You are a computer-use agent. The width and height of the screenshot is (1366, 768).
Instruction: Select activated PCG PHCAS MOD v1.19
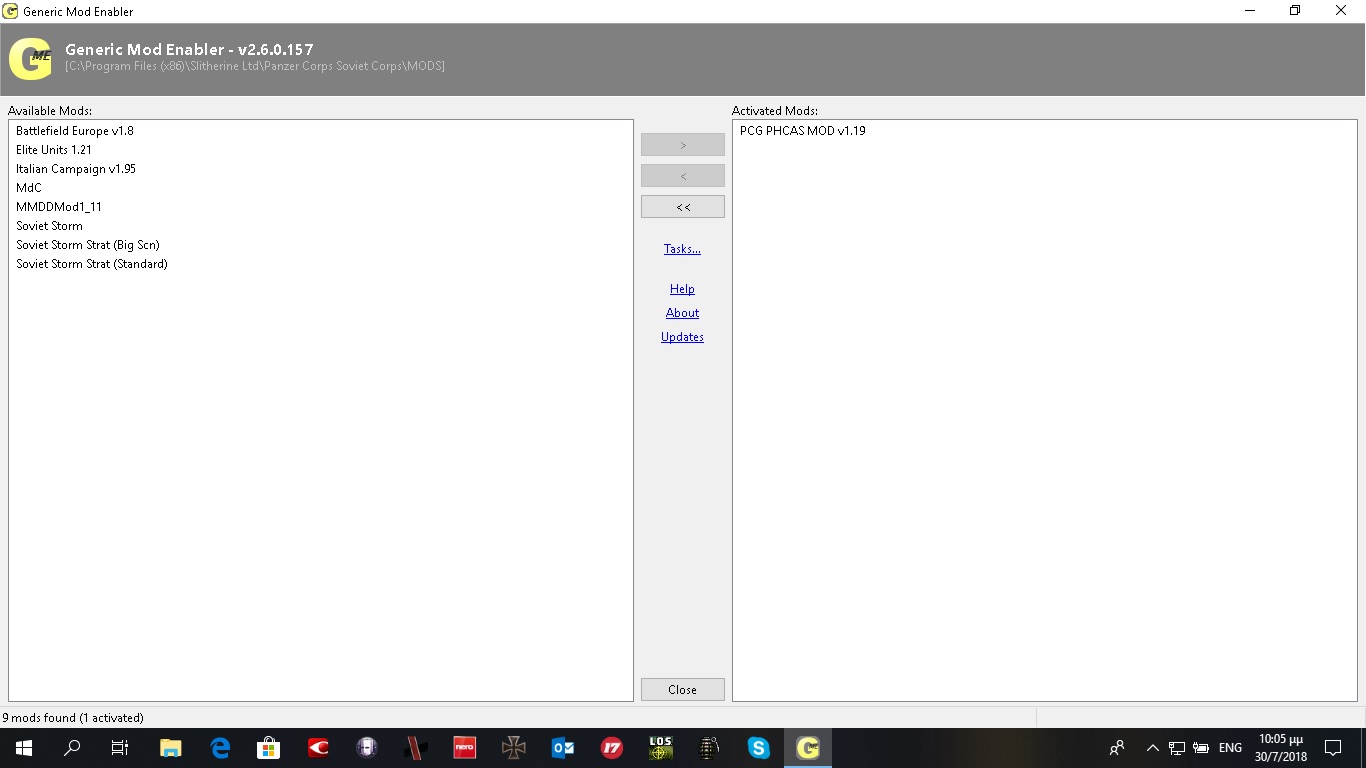[x=803, y=131]
